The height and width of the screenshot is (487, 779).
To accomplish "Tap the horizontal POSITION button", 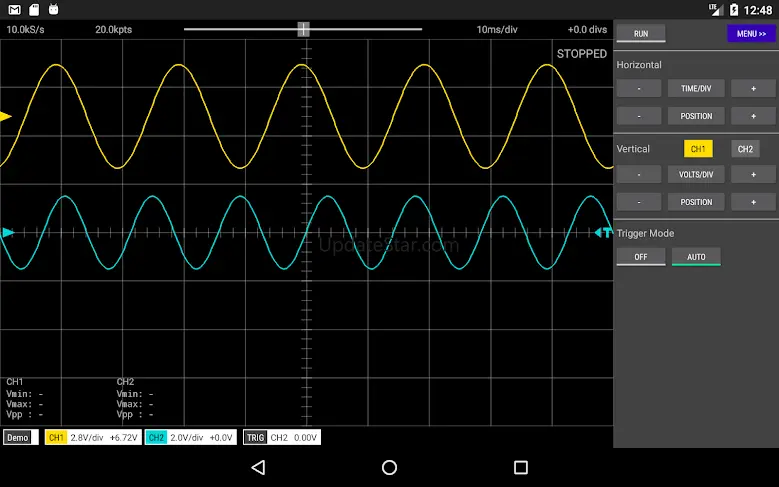I will (696, 116).
